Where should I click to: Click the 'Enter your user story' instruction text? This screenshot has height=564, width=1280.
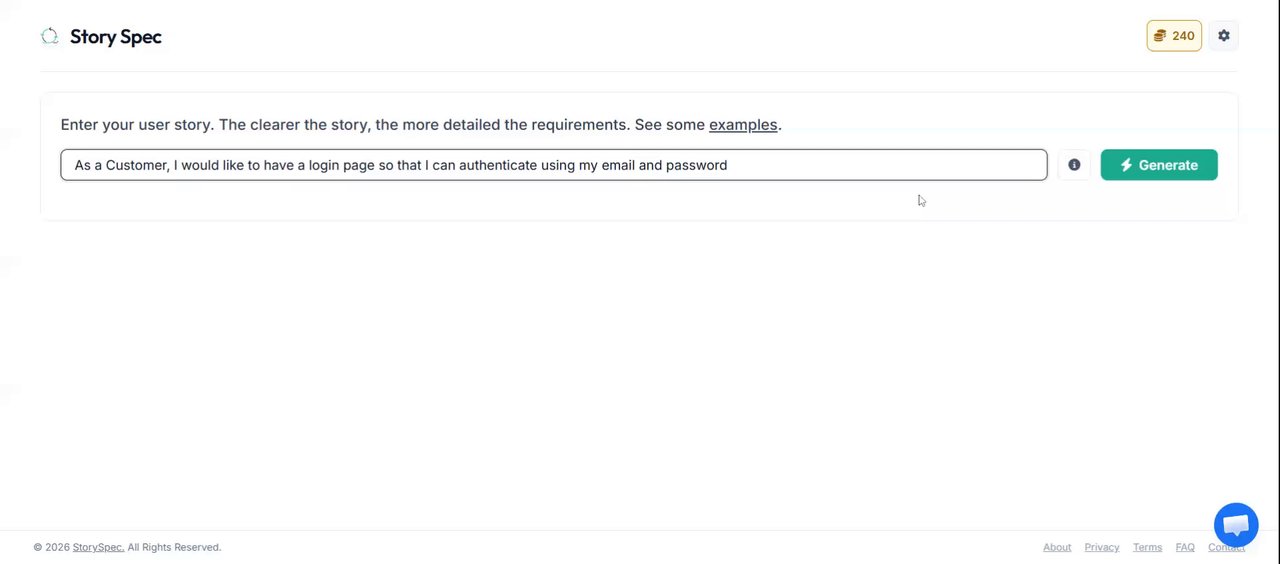pyautogui.click(x=137, y=125)
